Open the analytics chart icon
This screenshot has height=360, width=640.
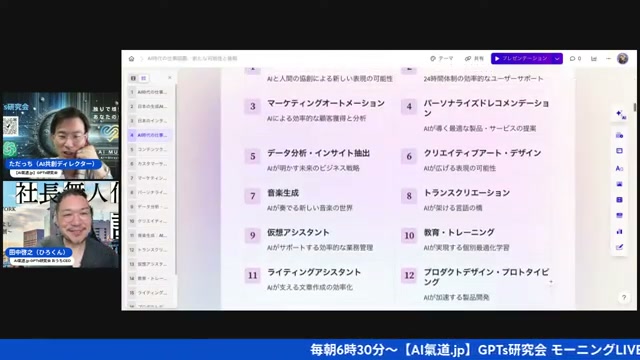pyautogui.click(x=594, y=59)
